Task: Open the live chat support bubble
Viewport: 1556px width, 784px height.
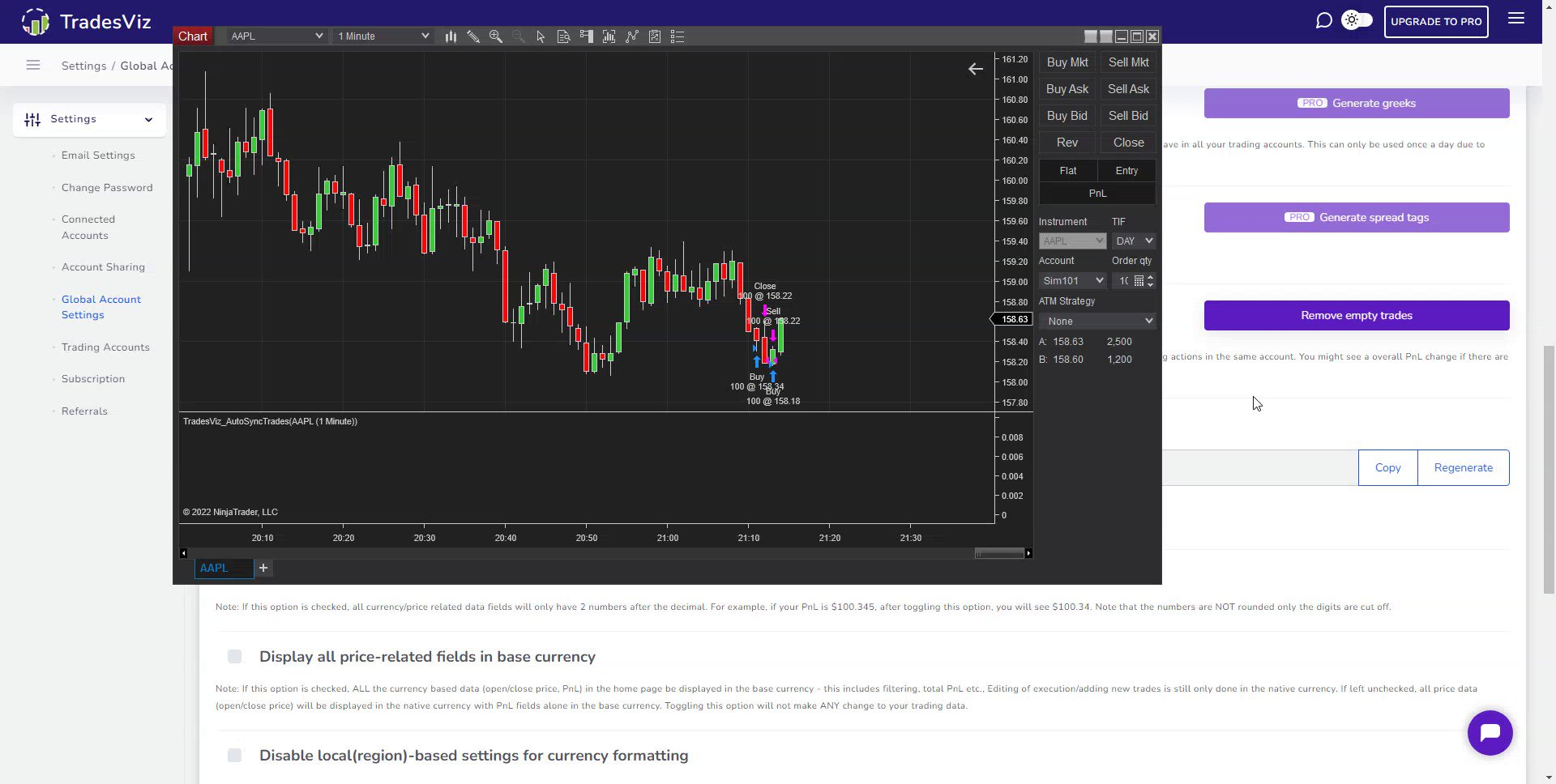Action: pos(1490,733)
